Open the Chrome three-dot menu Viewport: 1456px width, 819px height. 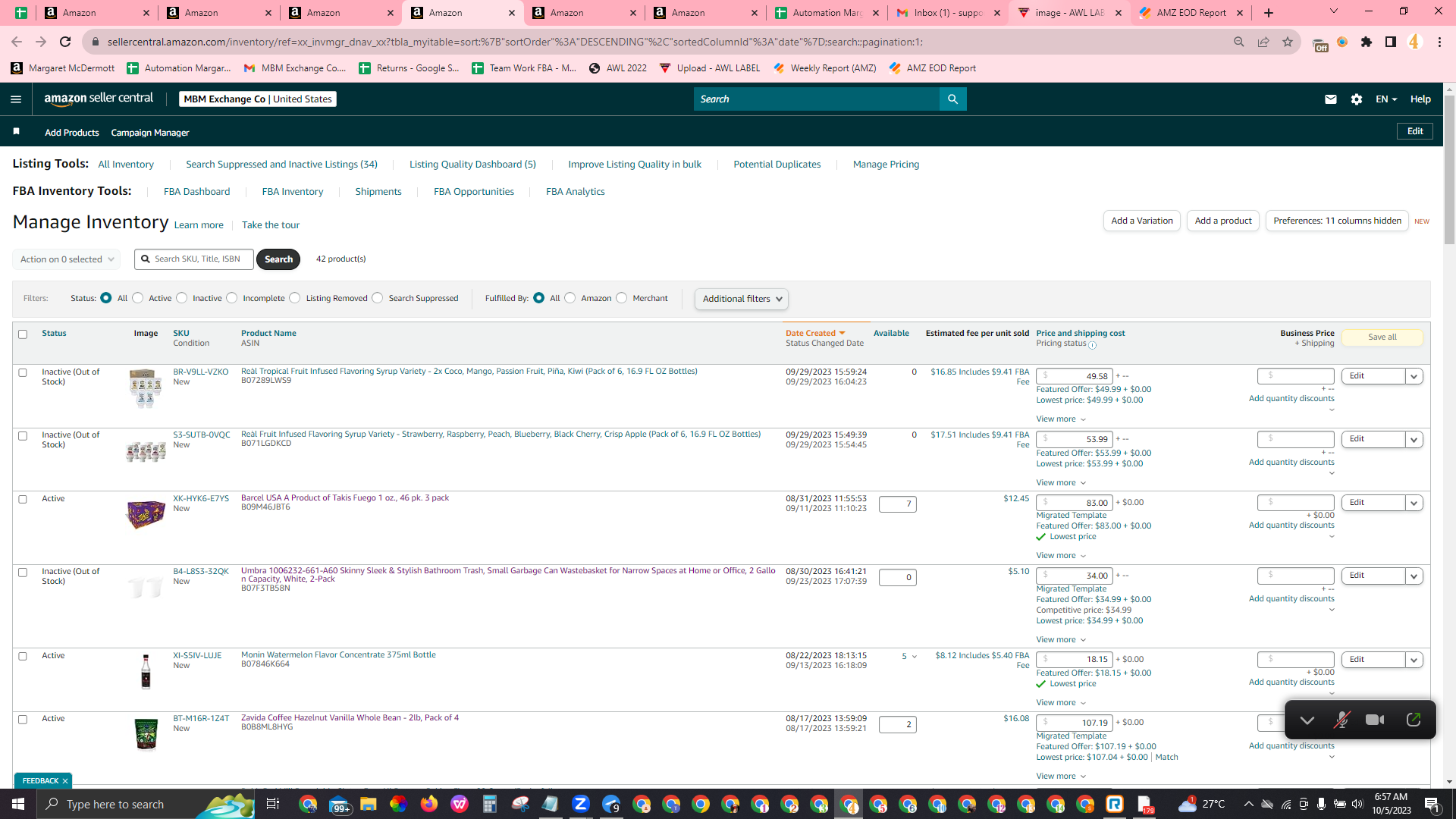(x=1439, y=42)
